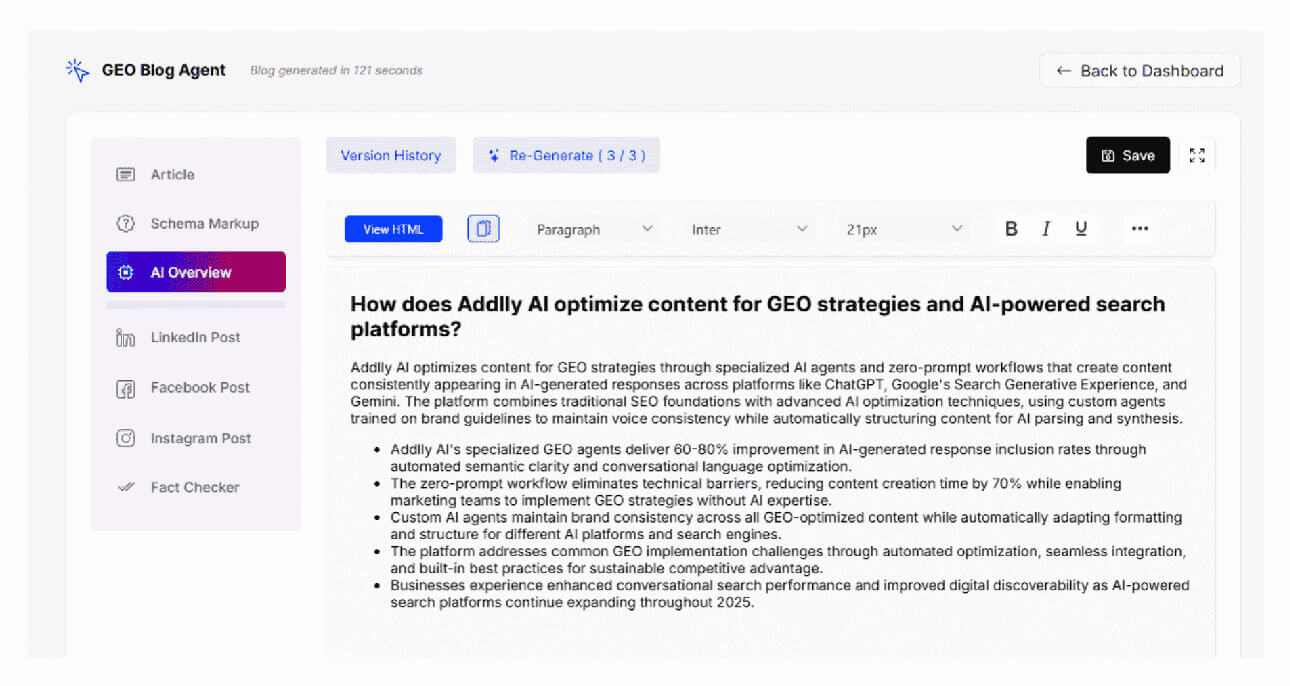Toggle italic formatting
1290x686 pixels.
tap(1046, 229)
